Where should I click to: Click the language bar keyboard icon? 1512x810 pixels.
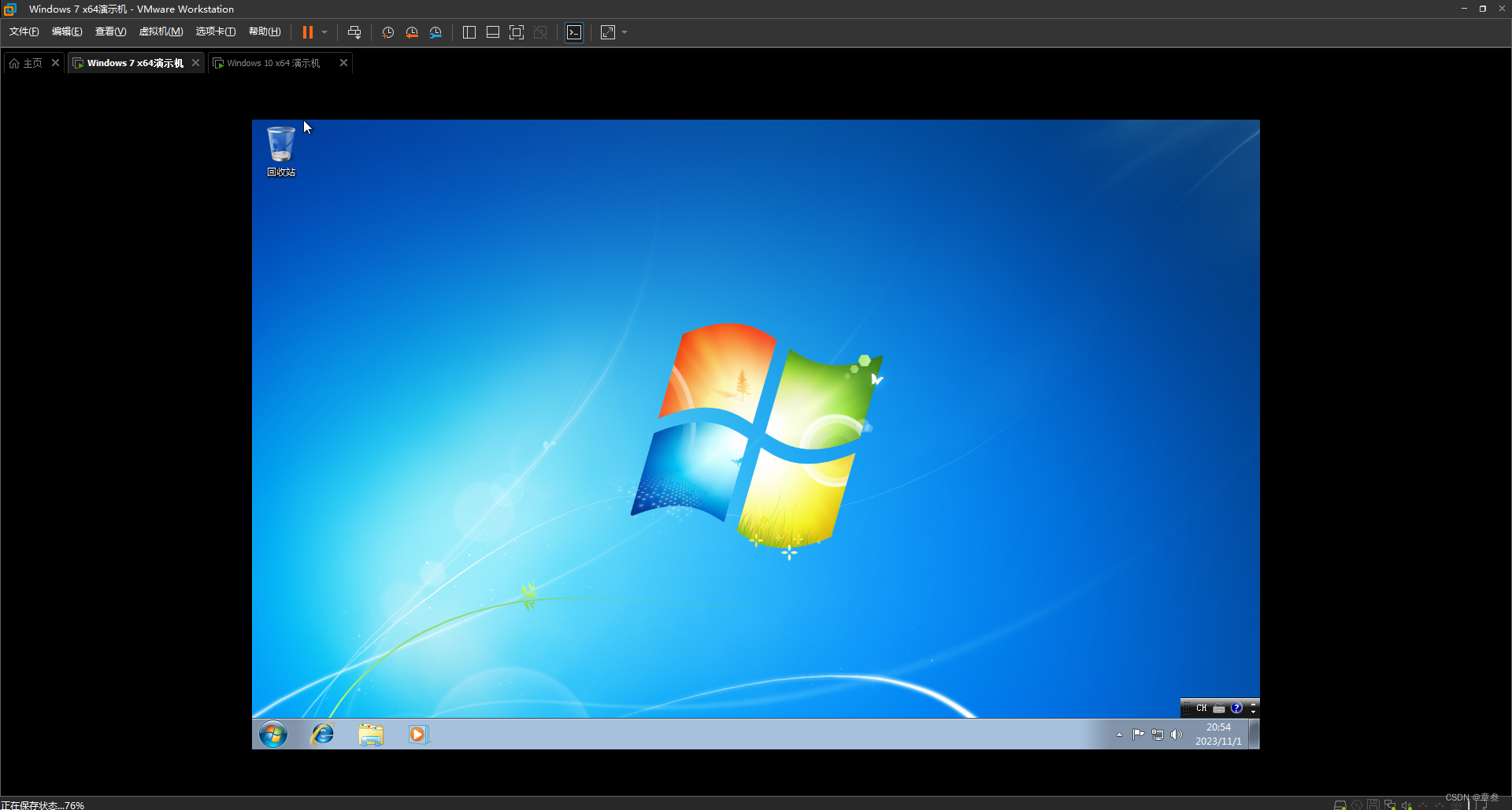pos(1219,708)
